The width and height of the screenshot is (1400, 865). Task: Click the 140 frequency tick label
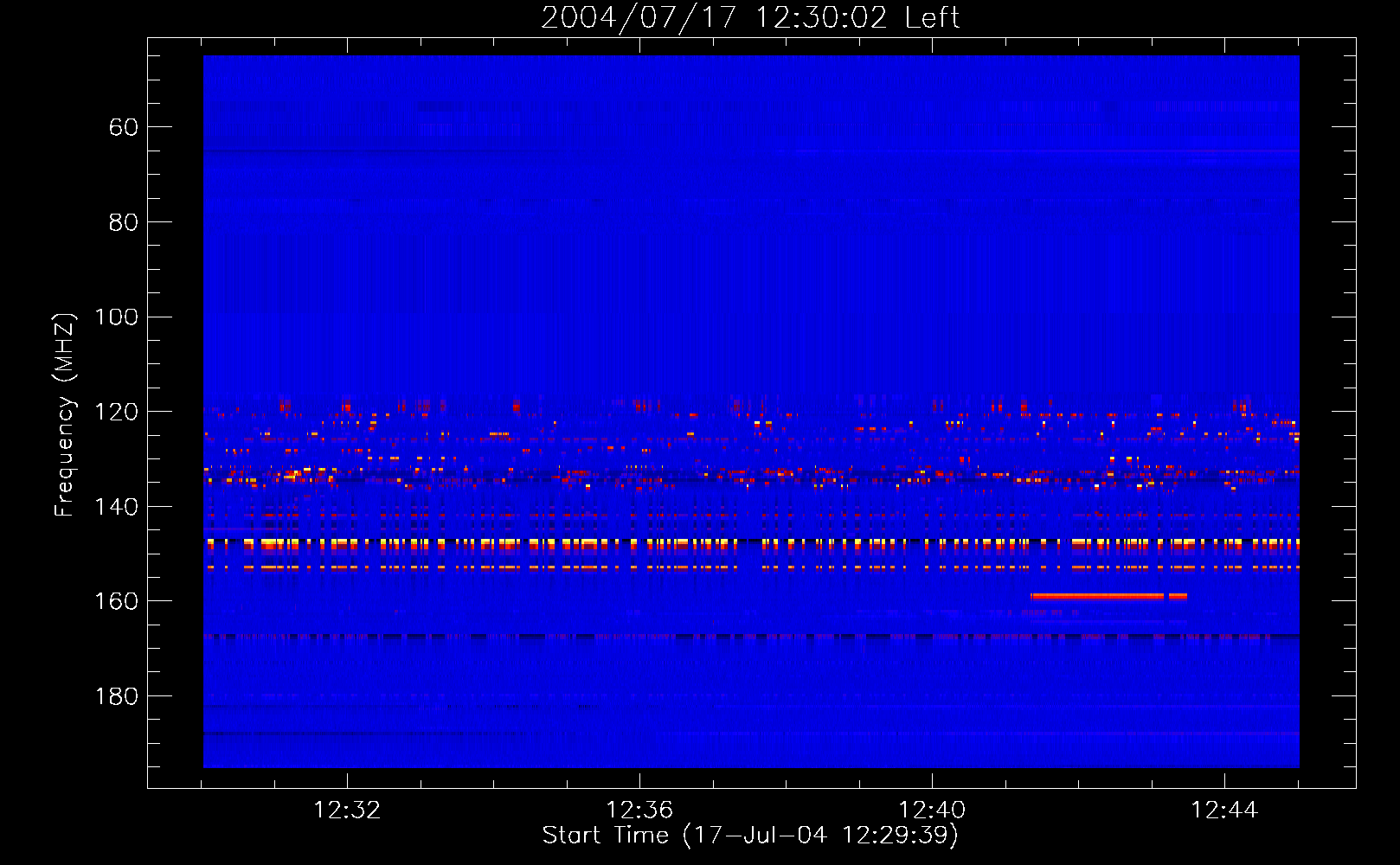coord(116,506)
